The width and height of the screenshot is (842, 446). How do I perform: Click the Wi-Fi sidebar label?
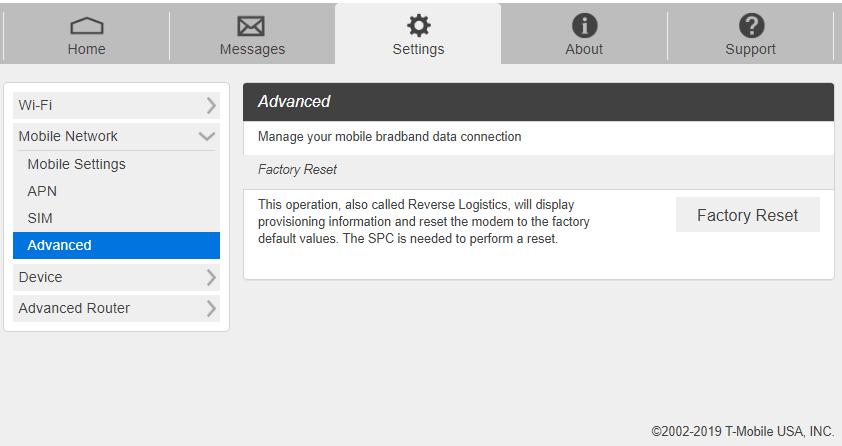click(35, 105)
